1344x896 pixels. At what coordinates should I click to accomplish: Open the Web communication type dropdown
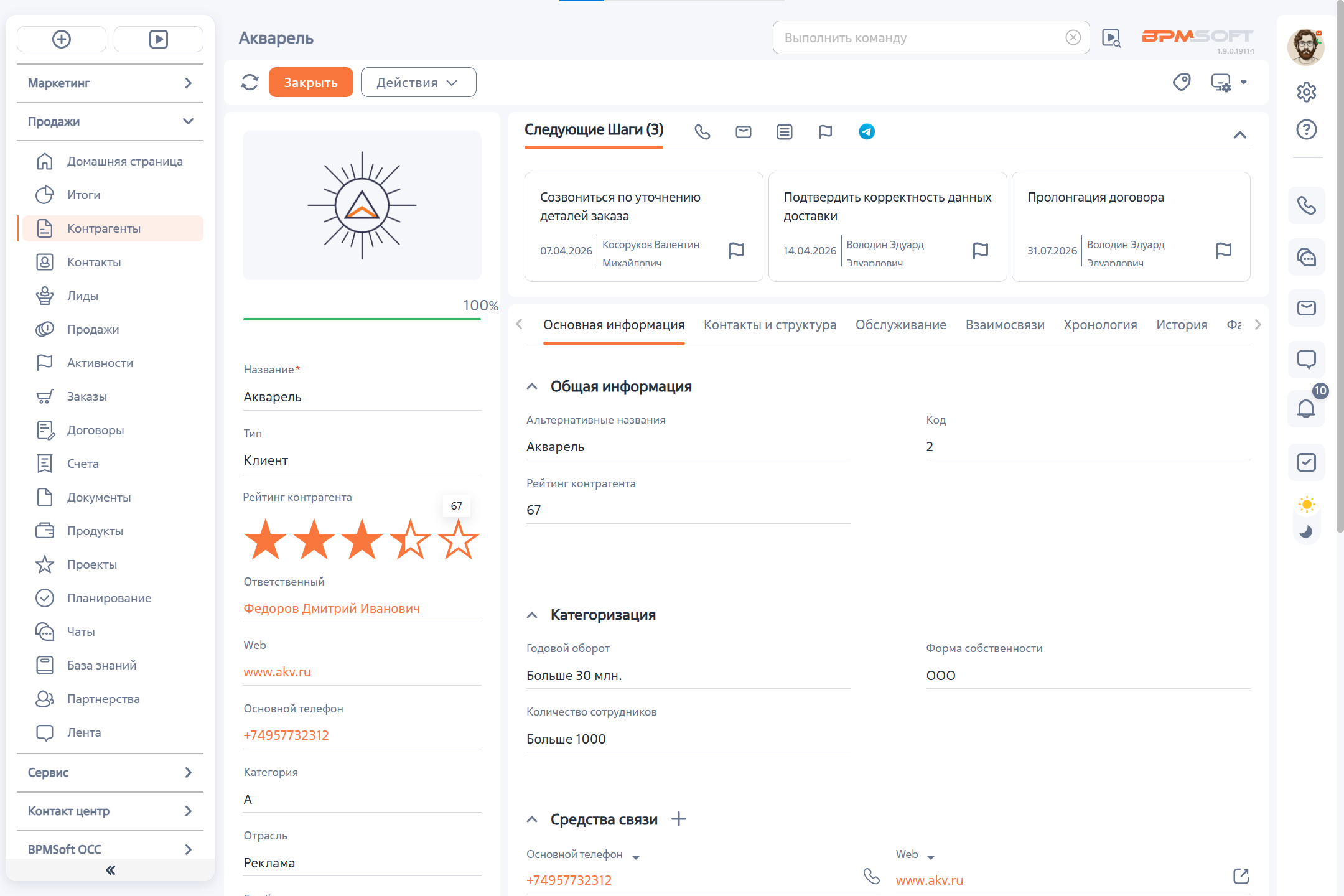pos(931,857)
